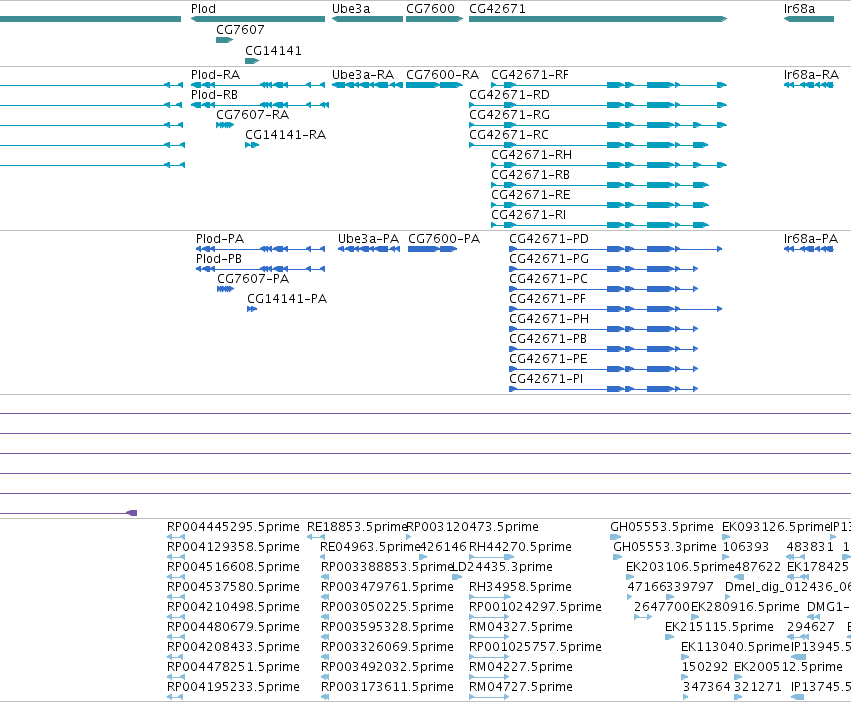Select the Ir68a-RA transcript label
The width and height of the screenshot is (851, 702).
click(811, 75)
